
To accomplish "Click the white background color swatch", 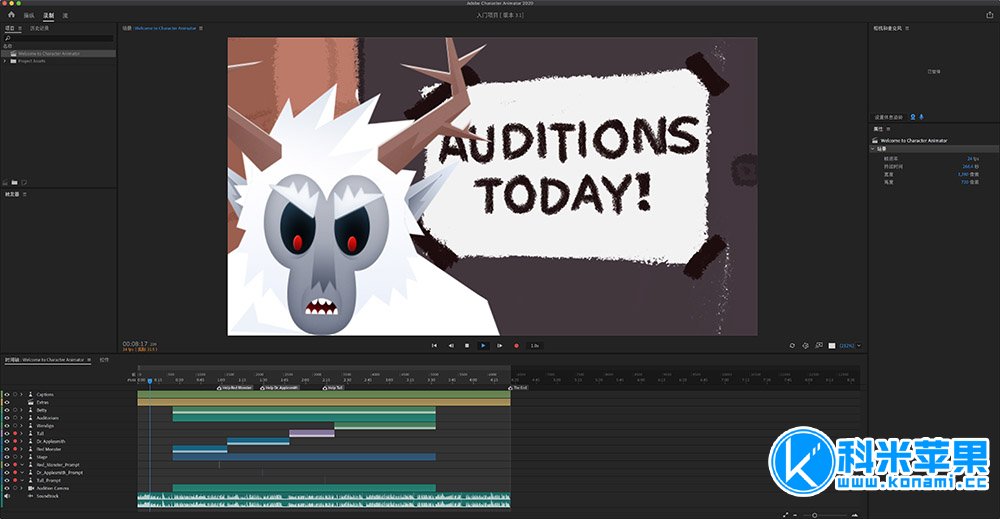I will 832,346.
